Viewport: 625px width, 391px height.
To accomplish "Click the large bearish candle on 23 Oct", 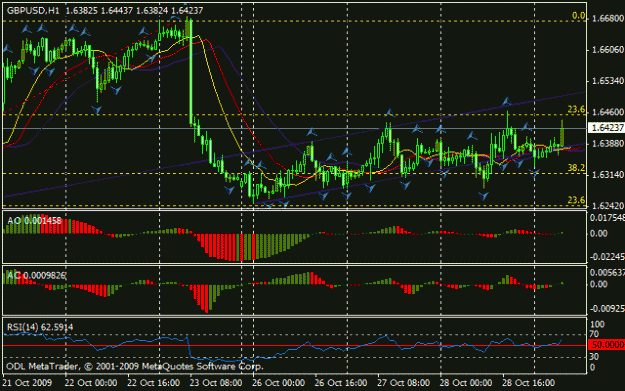I will click(x=191, y=72).
